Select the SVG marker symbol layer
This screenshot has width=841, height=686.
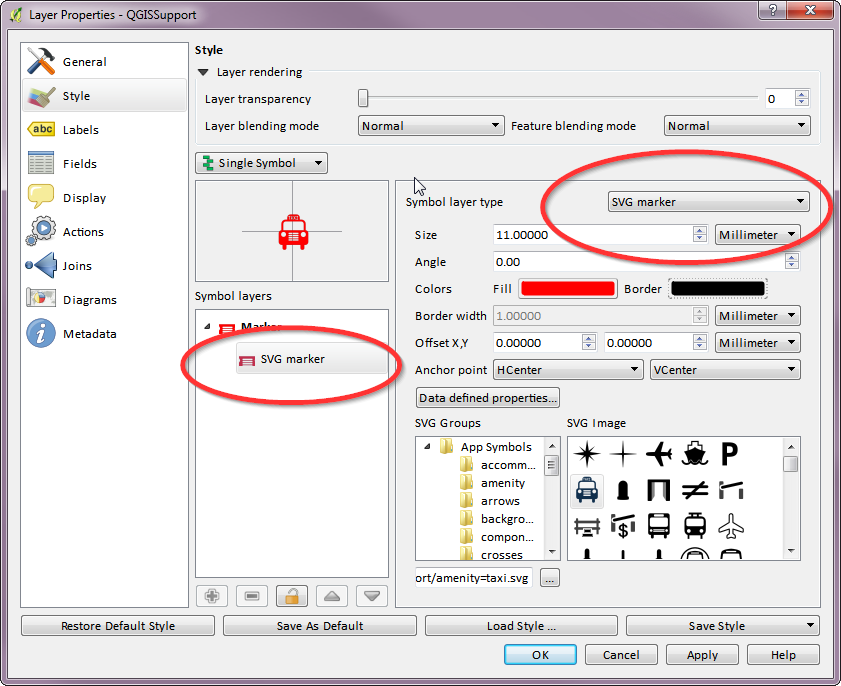pyautogui.click(x=311, y=359)
